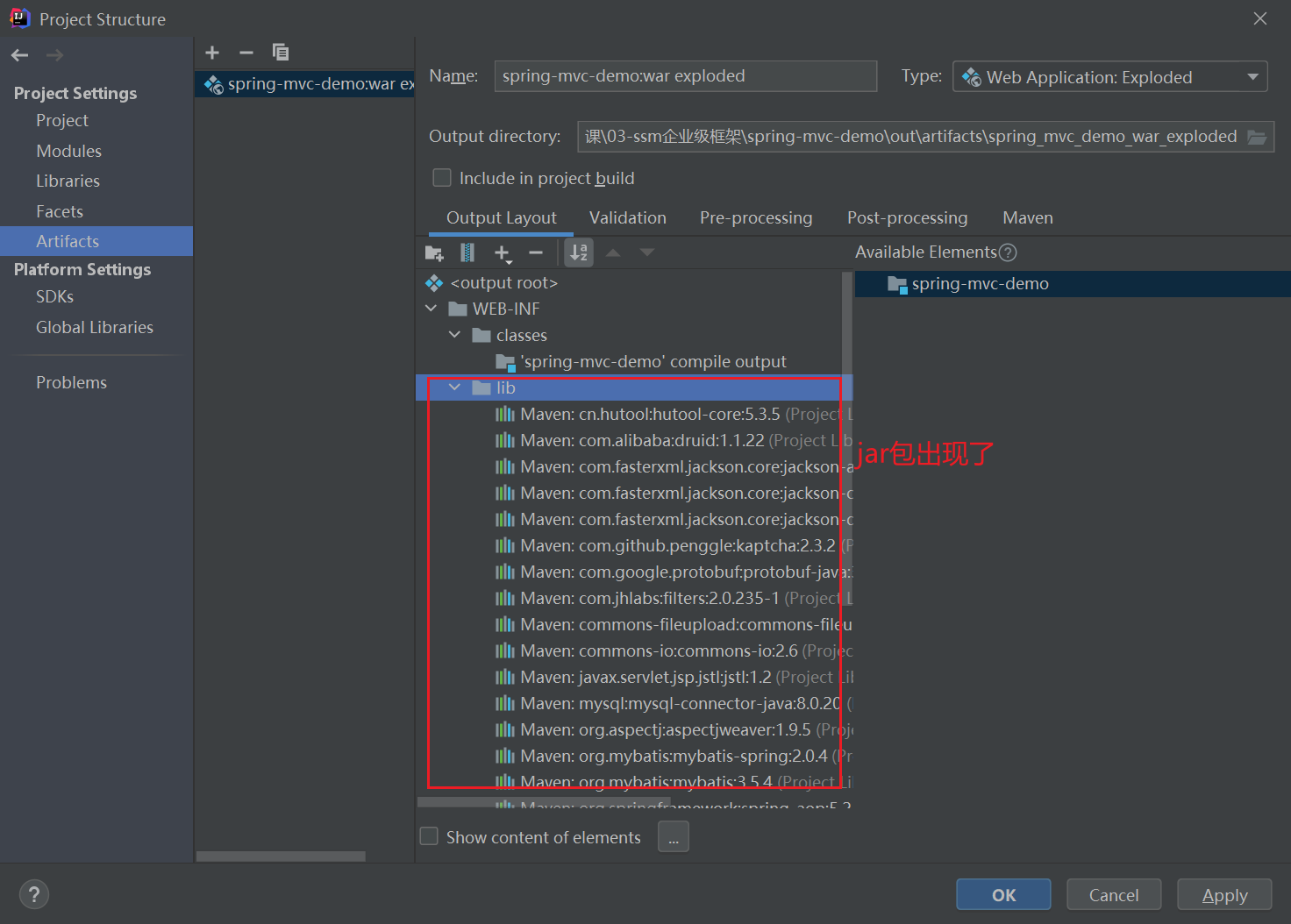Open Project settings

[62, 120]
